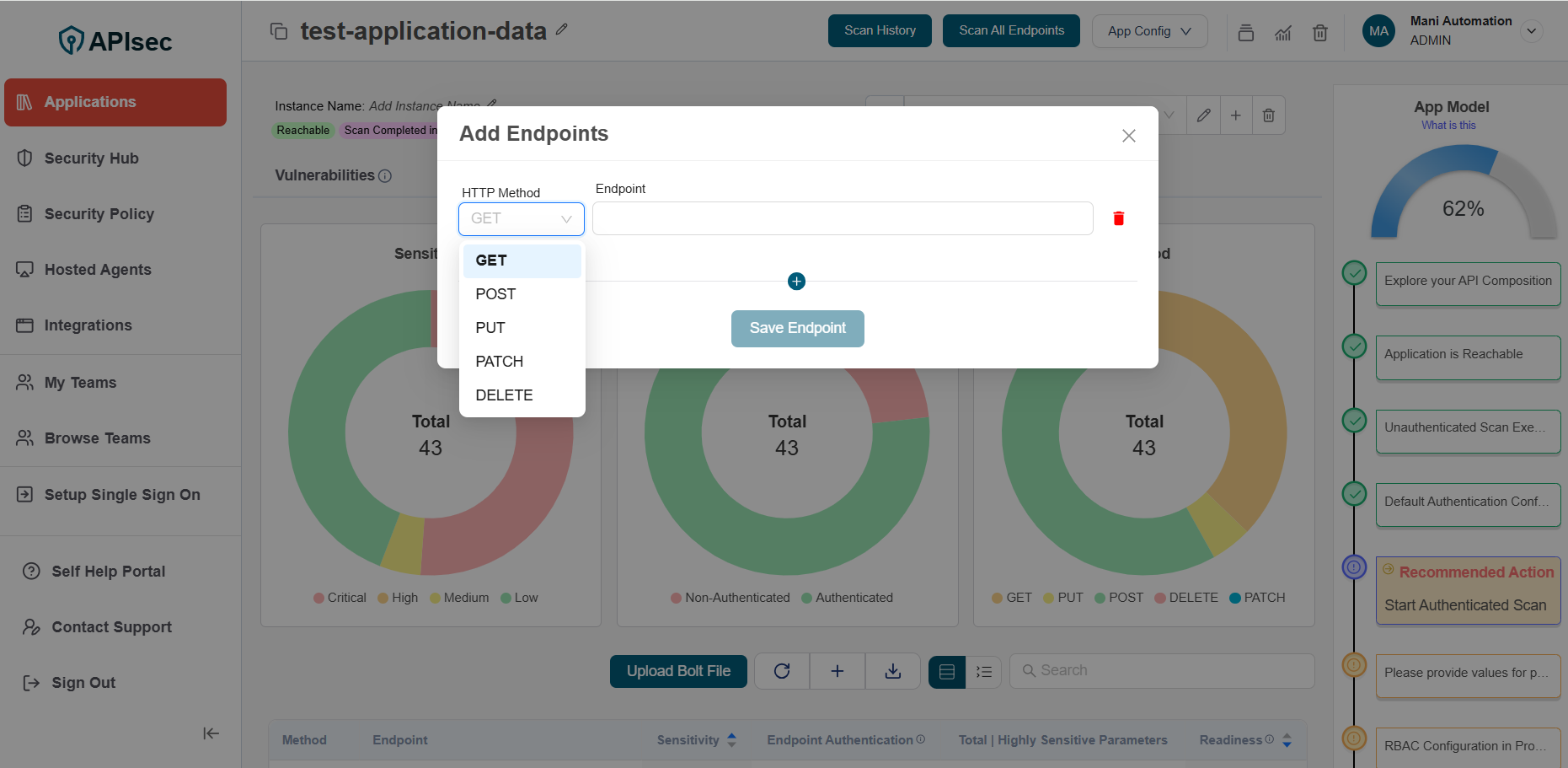Remove the endpoint row with the red trash icon
This screenshot has width=1568, height=768.
(1119, 218)
